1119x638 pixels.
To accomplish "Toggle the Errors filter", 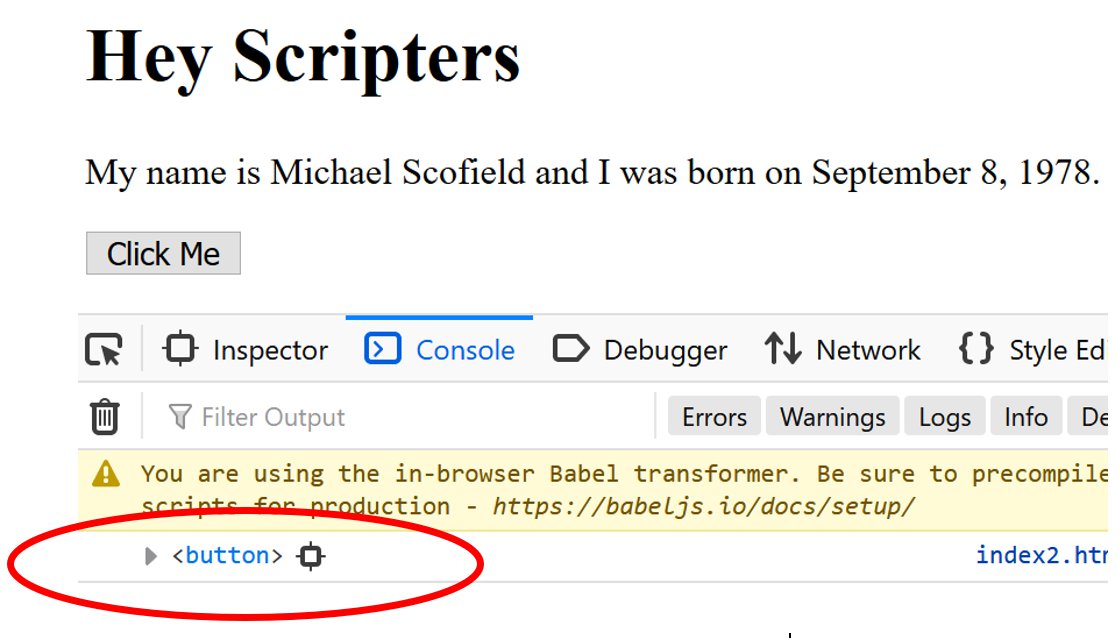I will pos(714,417).
